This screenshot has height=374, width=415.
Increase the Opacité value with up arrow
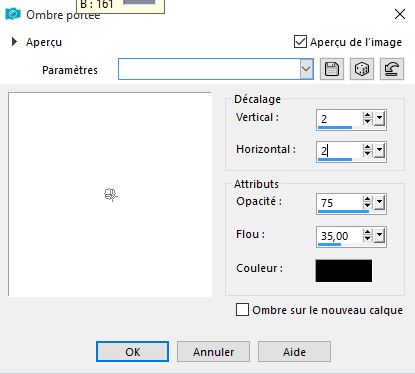pyautogui.click(x=367, y=199)
